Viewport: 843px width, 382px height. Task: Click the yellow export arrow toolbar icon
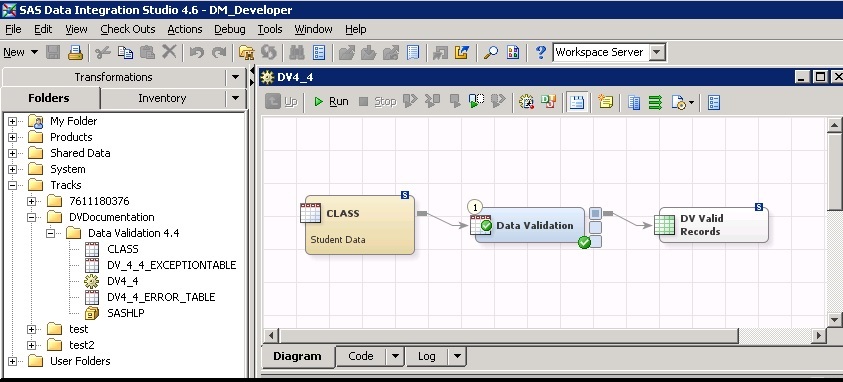tap(462, 52)
